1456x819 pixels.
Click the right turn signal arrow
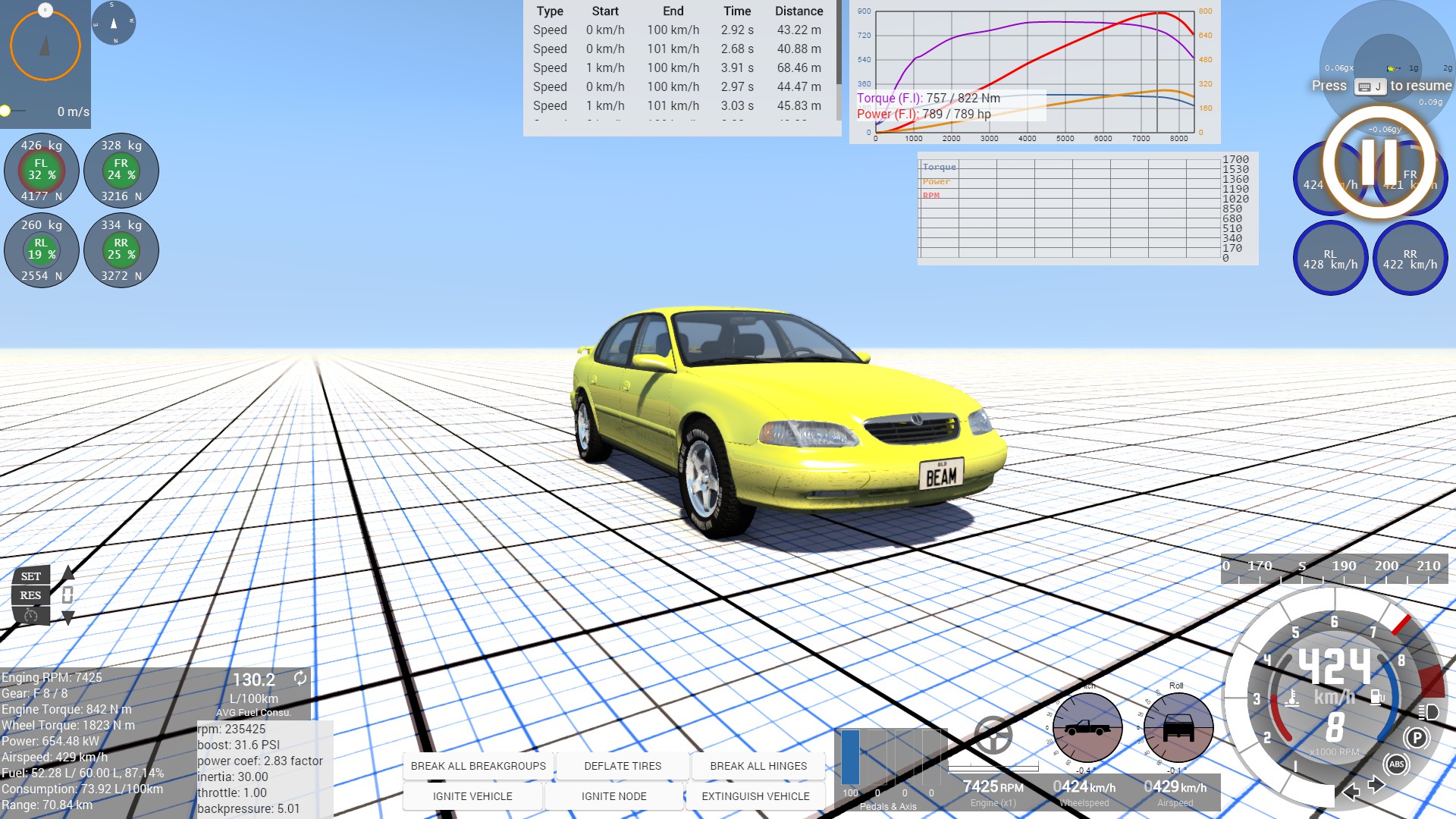tap(1376, 786)
